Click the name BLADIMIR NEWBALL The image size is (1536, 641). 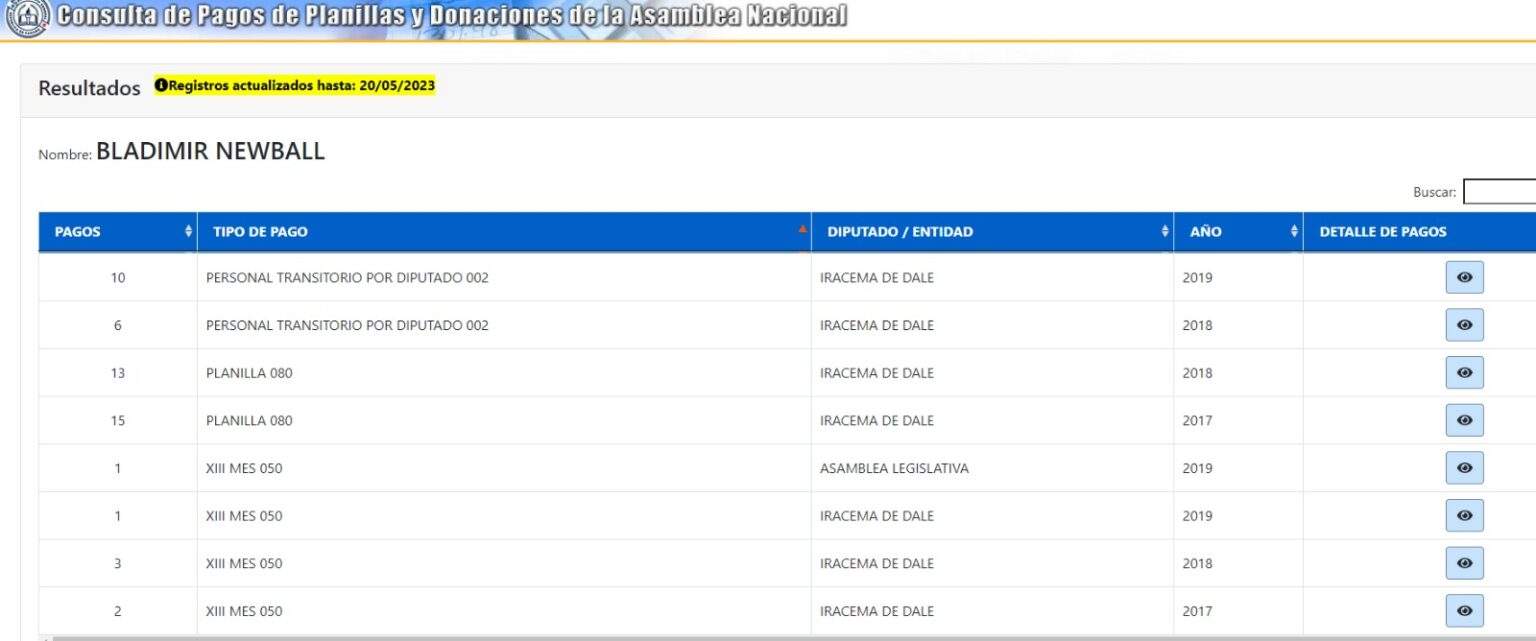pos(211,152)
